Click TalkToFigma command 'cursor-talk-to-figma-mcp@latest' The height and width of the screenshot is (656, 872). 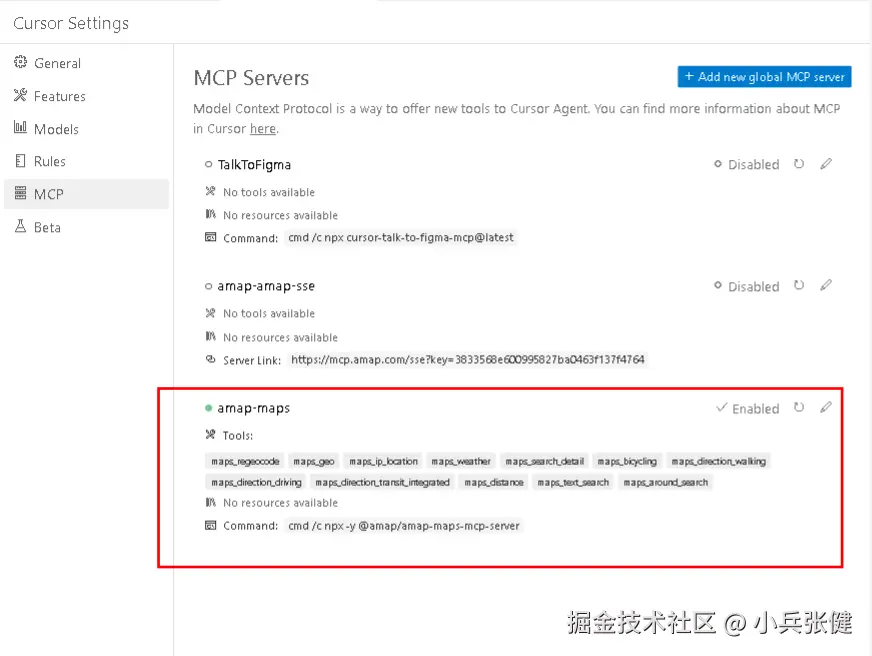[x=430, y=237]
